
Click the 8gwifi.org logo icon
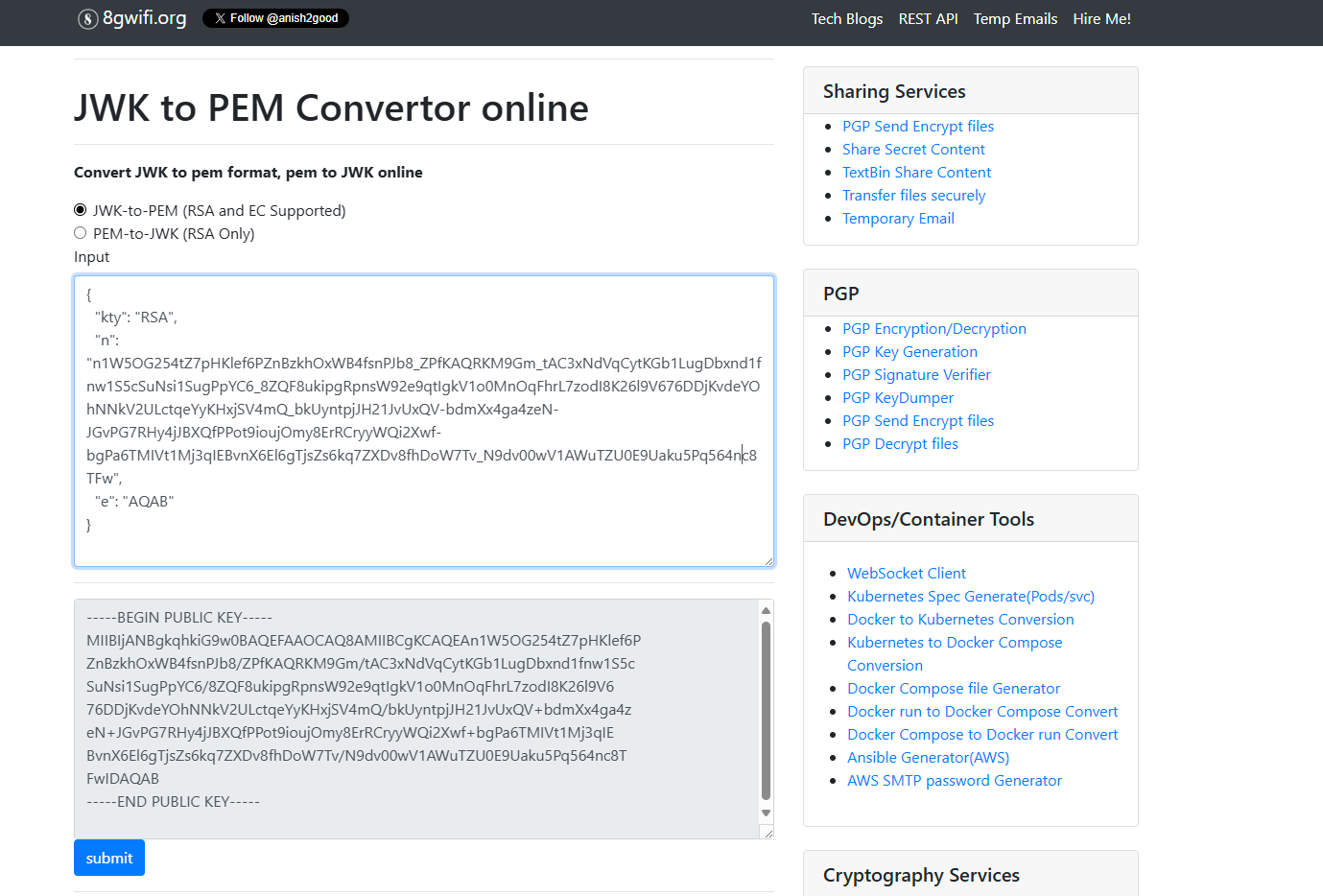pyautogui.click(x=87, y=19)
